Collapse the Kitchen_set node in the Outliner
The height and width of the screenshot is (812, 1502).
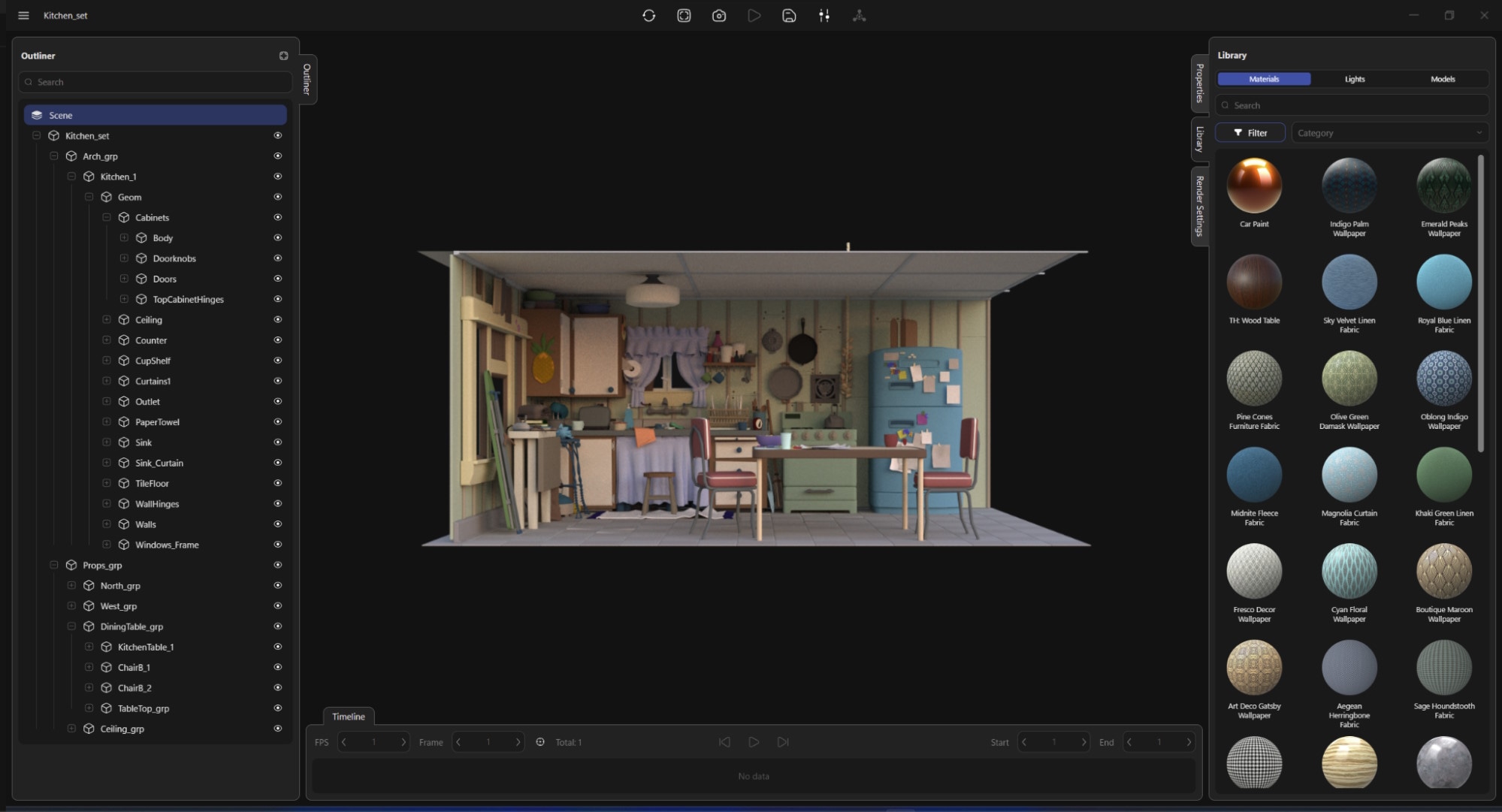(x=37, y=135)
